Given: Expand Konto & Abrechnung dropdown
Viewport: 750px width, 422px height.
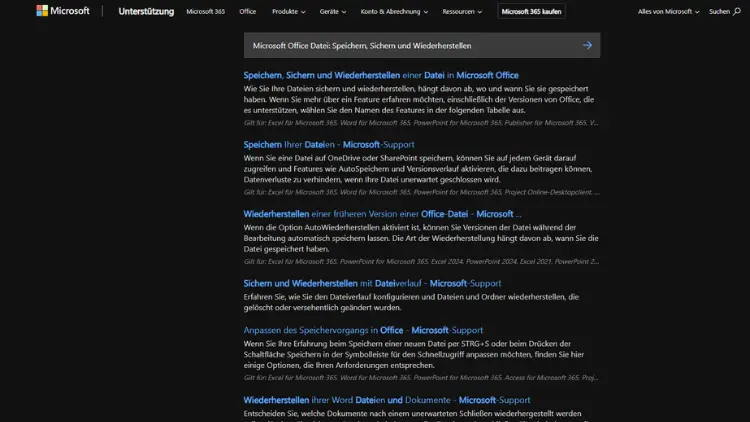Looking at the screenshot, I should pyautogui.click(x=394, y=11).
